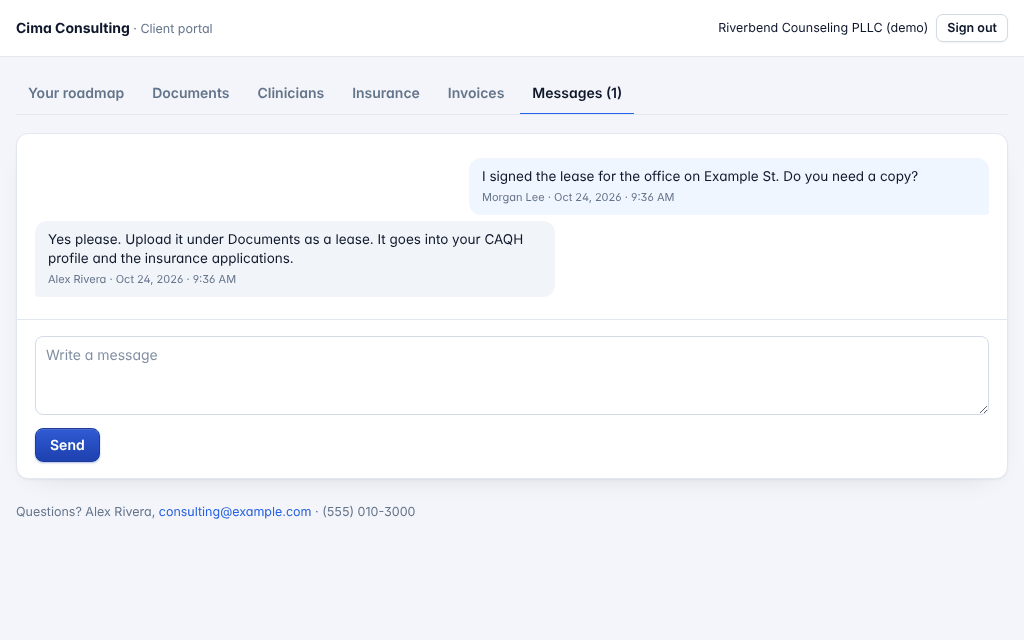
Task: Click the (555) 010-3000 phone number
Action: pyautogui.click(x=368, y=512)
